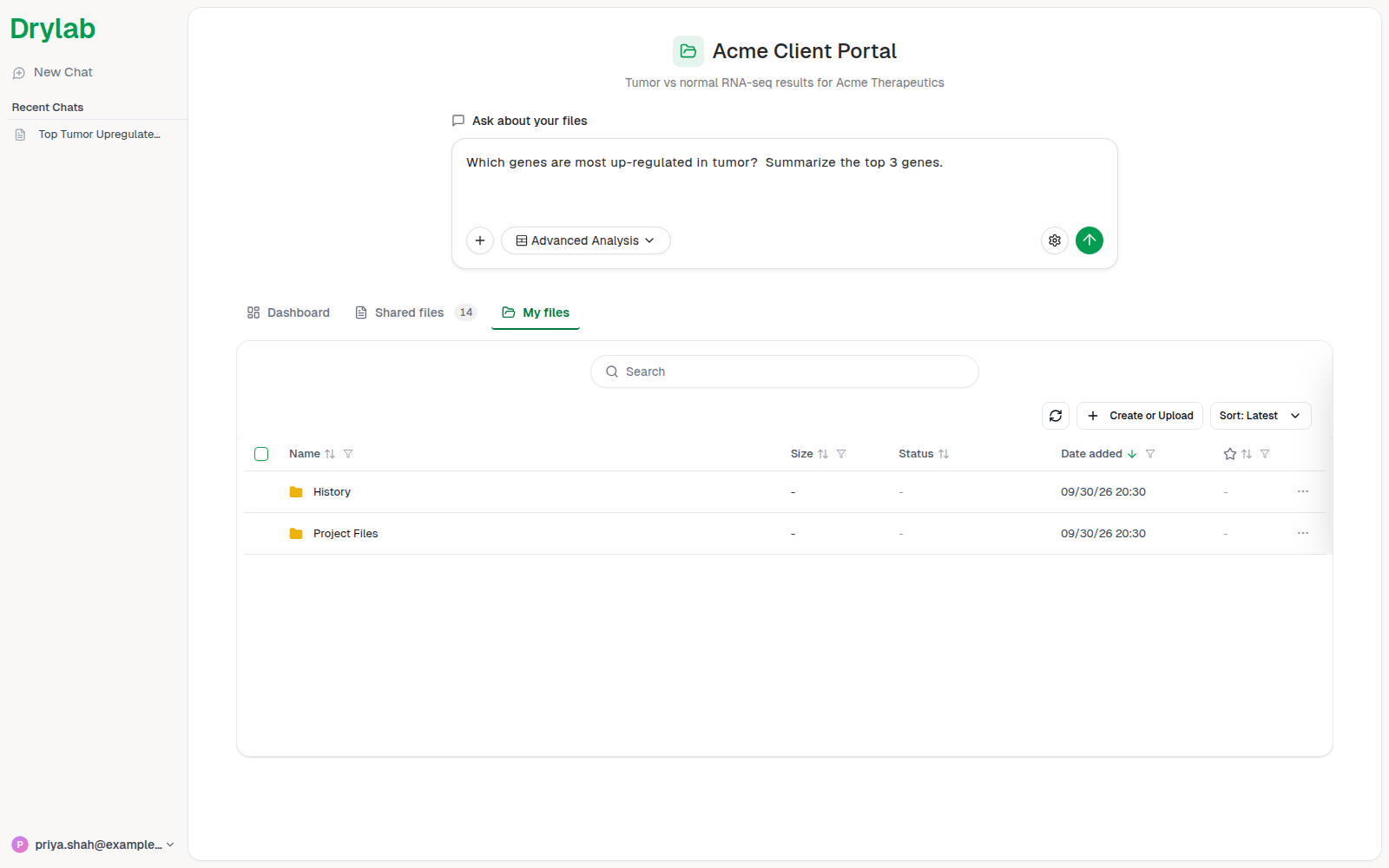Click the Name column filter icon
The height and width of the screenshot is (868, 1389).
[x=348, y=454]
